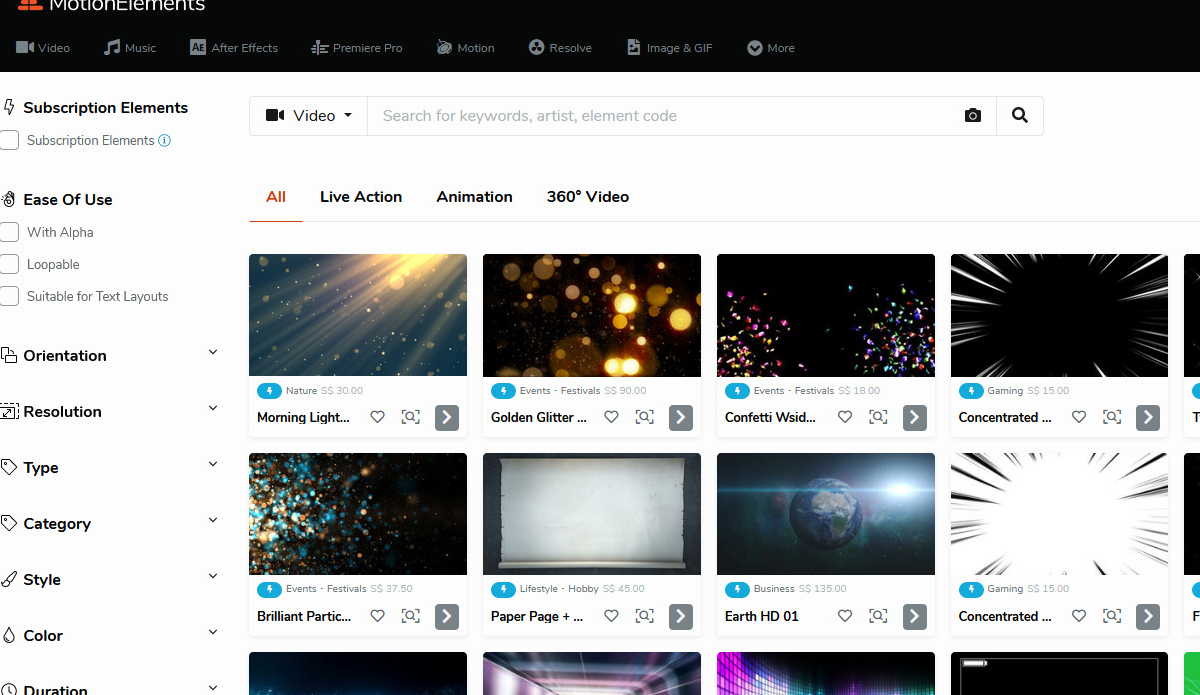This screenshot has height=695, width=1200.
Task: Click the magnifying glass search button
Action: [x=1019, y=116]
